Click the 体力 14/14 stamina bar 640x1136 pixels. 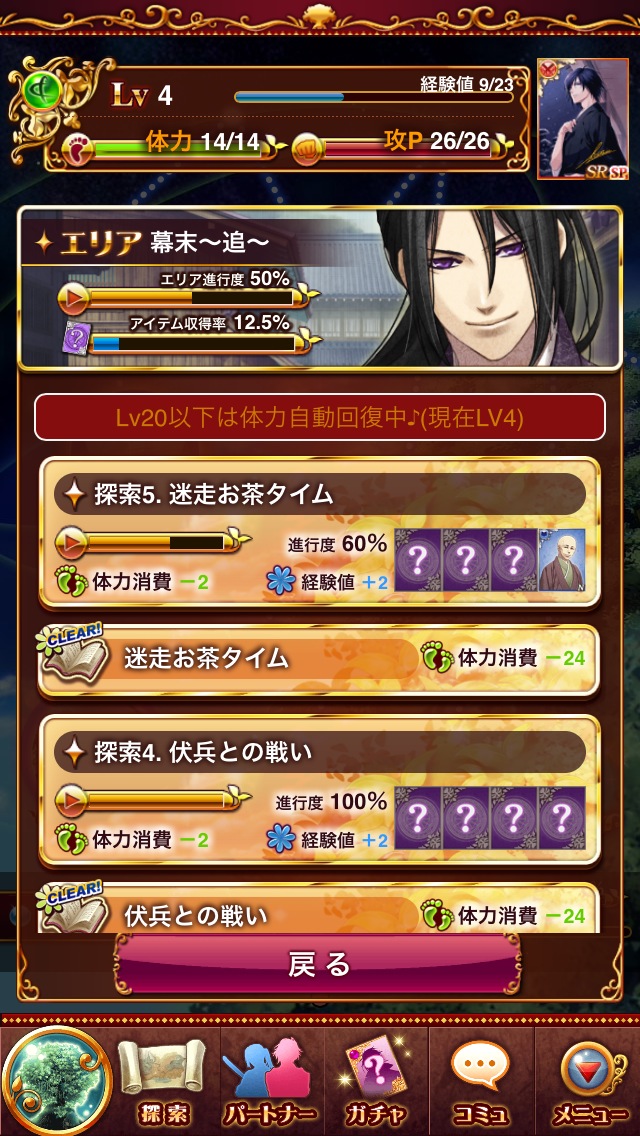(x=174, y=146)
